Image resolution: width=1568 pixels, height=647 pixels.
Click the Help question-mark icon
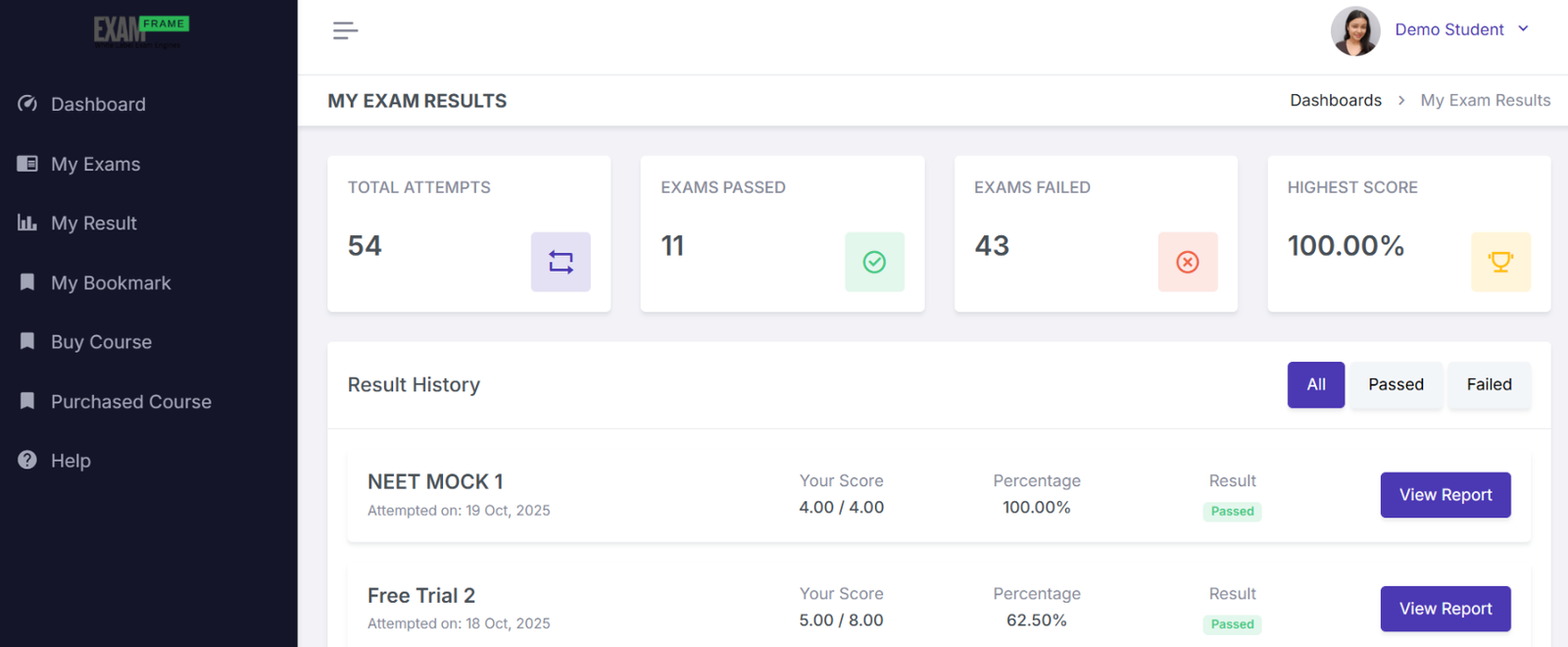pyautogui.click(x=26, y=460)
